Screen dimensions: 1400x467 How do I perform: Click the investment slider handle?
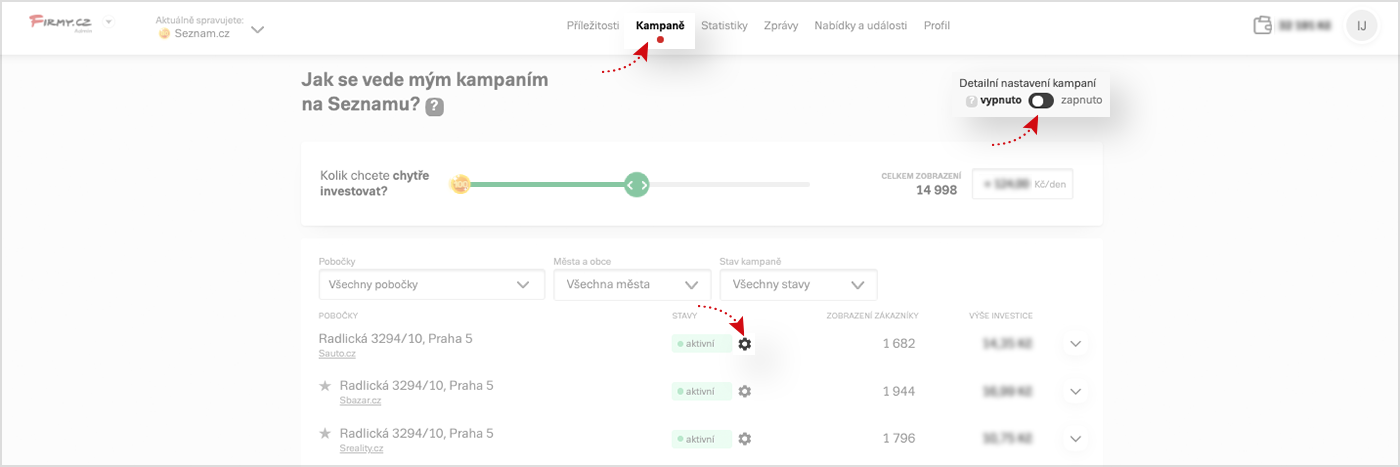coord(637,185)
